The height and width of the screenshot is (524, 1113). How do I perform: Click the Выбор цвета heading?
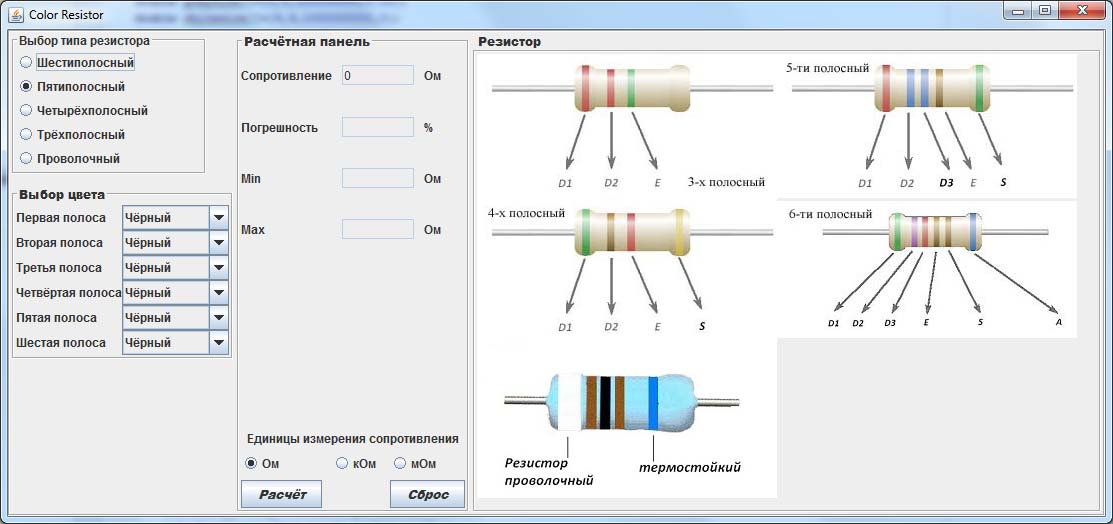point(62,195)
